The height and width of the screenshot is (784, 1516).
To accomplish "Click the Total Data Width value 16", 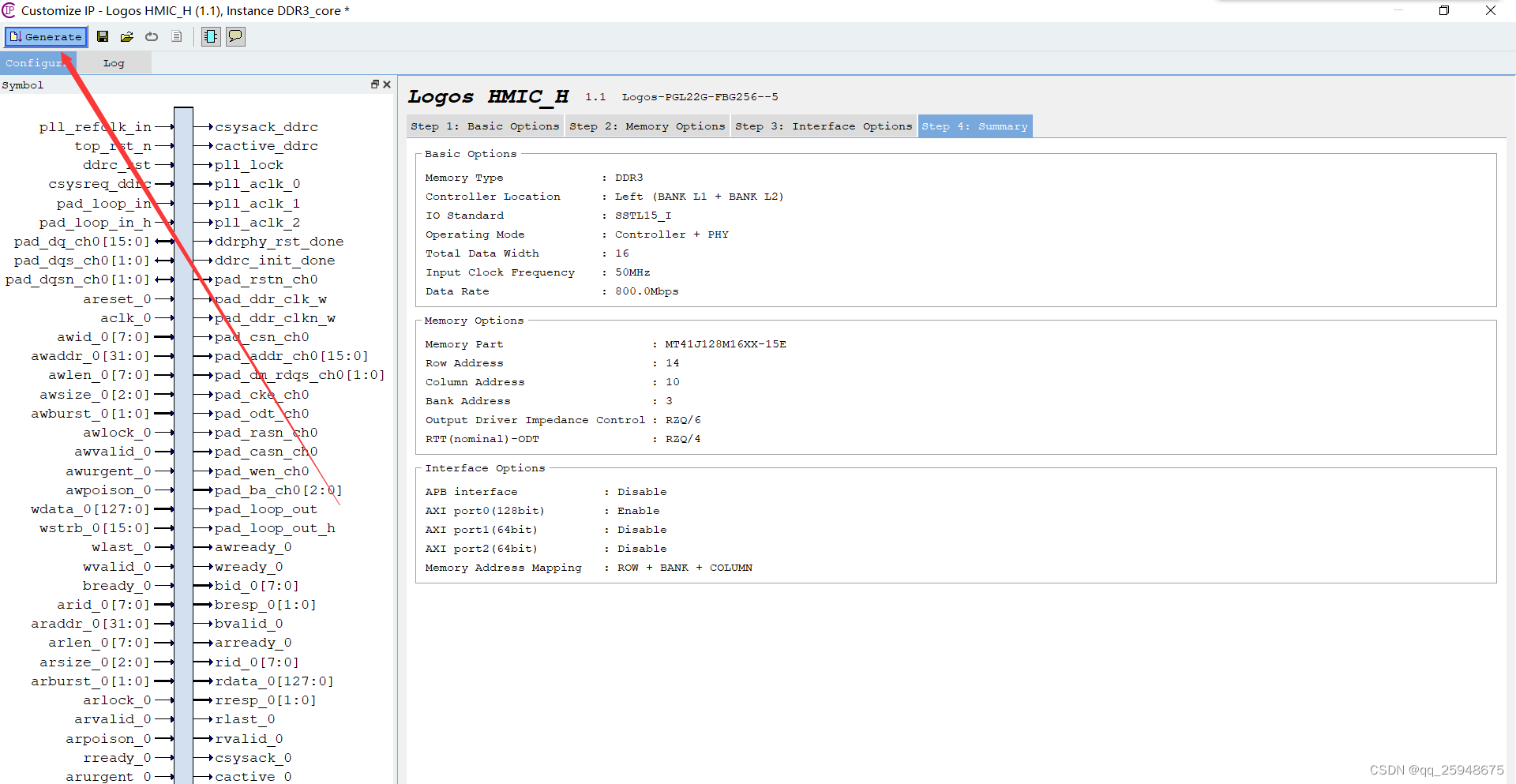I will [622, 253].
